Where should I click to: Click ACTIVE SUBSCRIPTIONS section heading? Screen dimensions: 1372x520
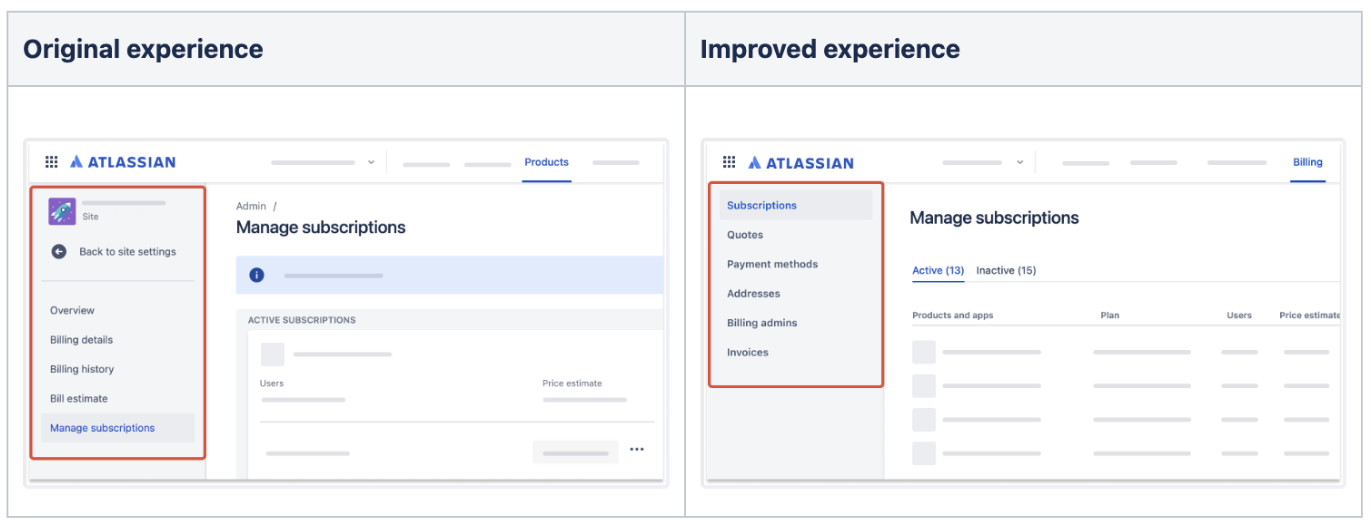[302, 320]
